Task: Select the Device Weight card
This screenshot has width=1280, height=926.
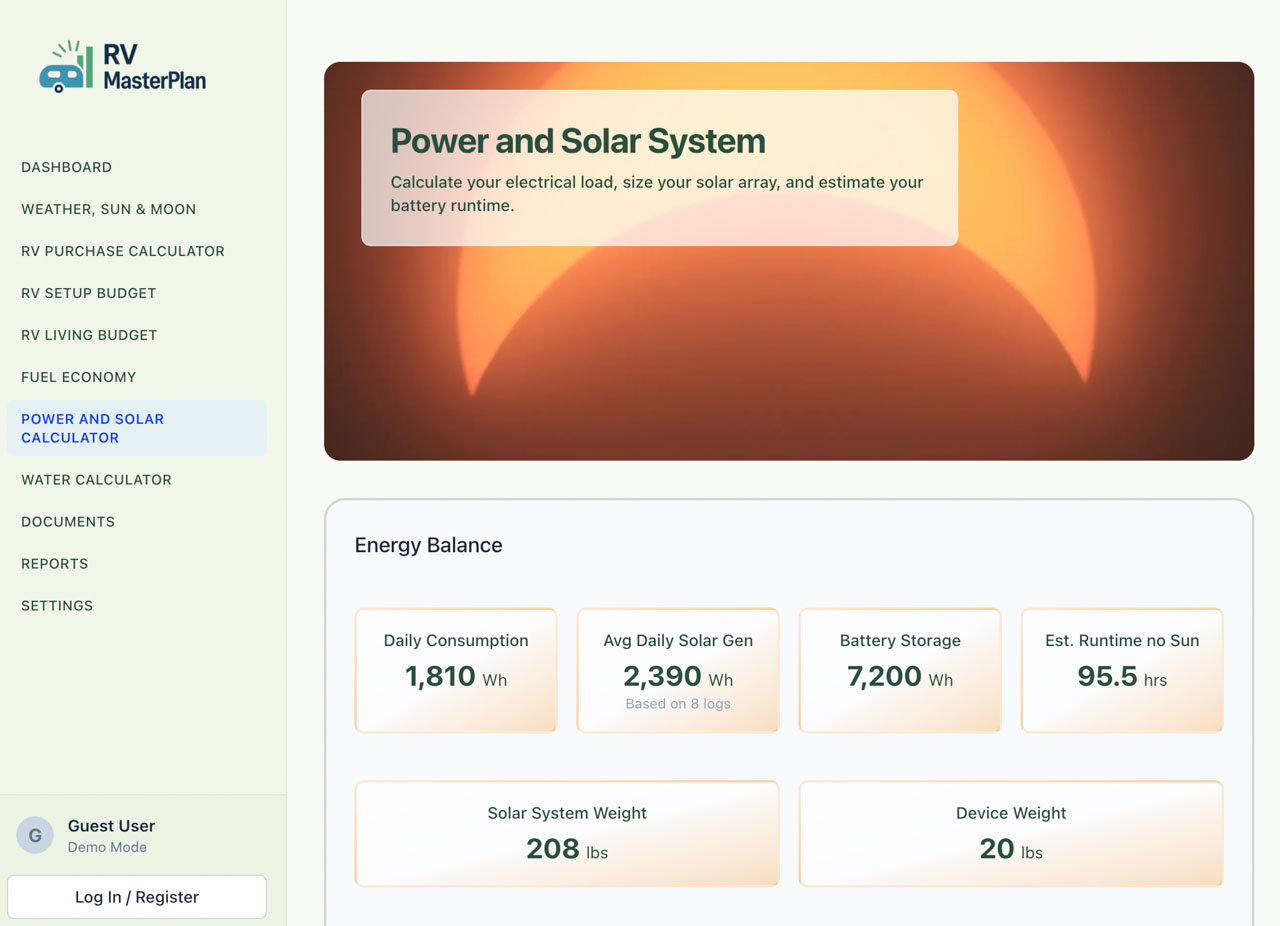Action: [x=1011, y=833]
